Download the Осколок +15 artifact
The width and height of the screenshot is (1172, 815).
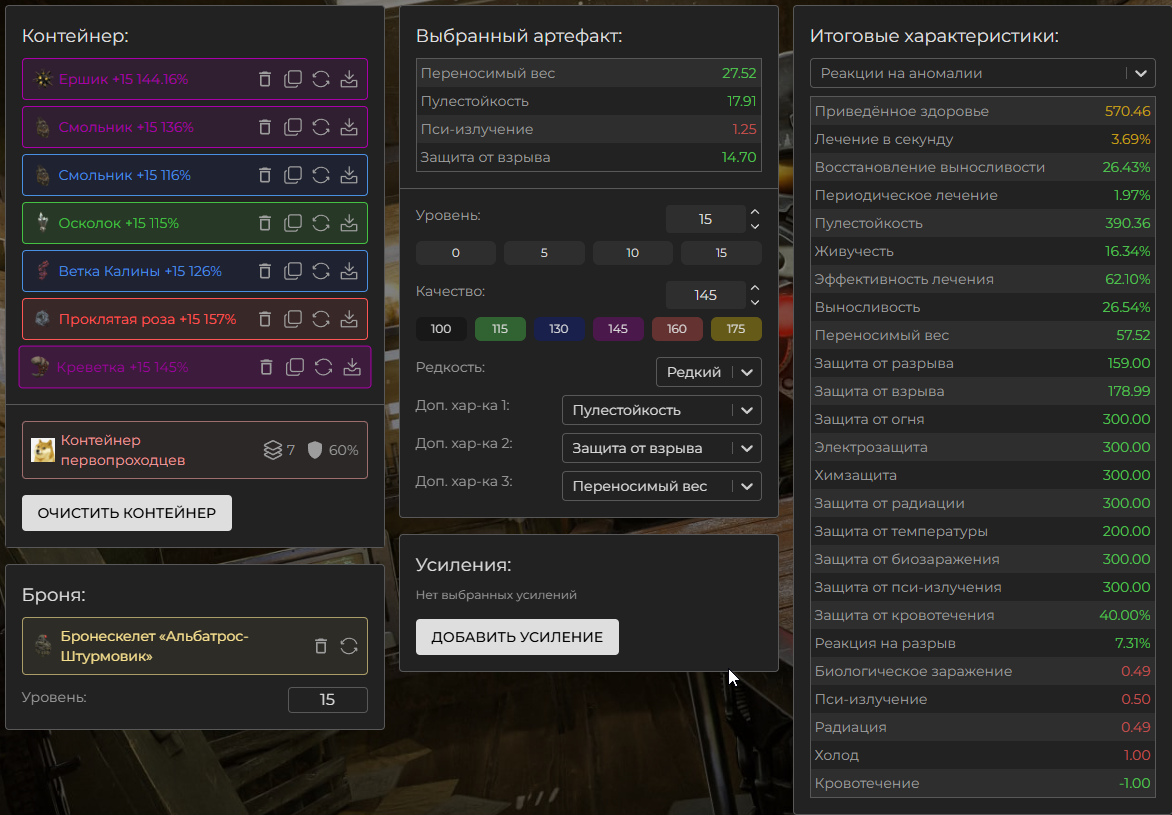pyautogui.click(x=349, y=223)
